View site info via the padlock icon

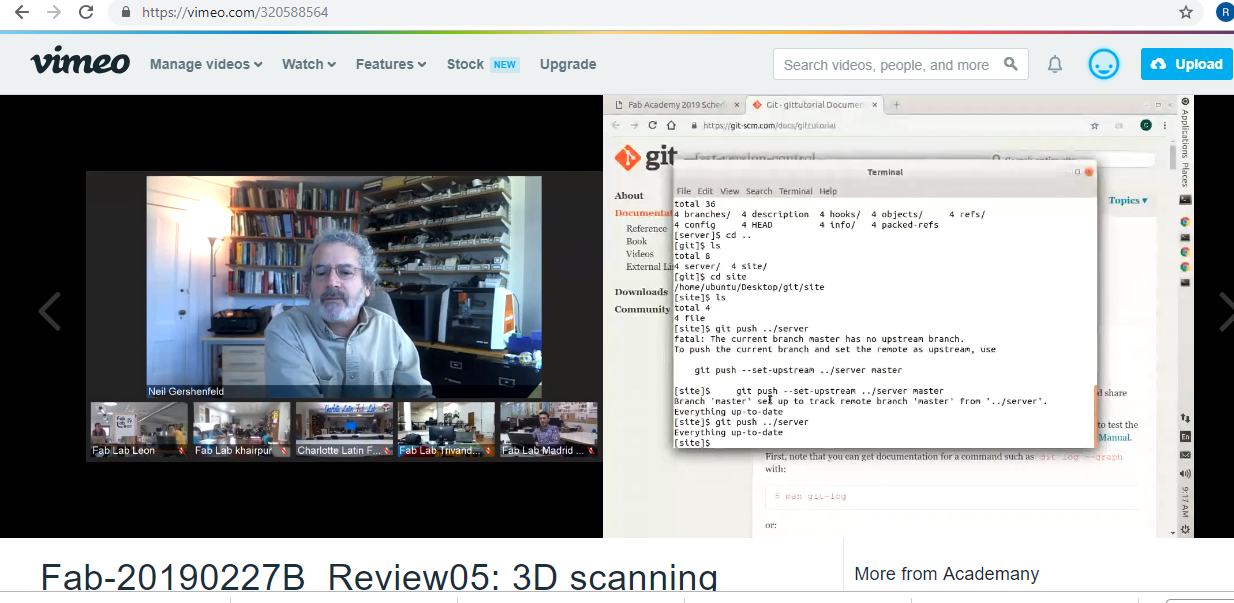tap(126, 13)
